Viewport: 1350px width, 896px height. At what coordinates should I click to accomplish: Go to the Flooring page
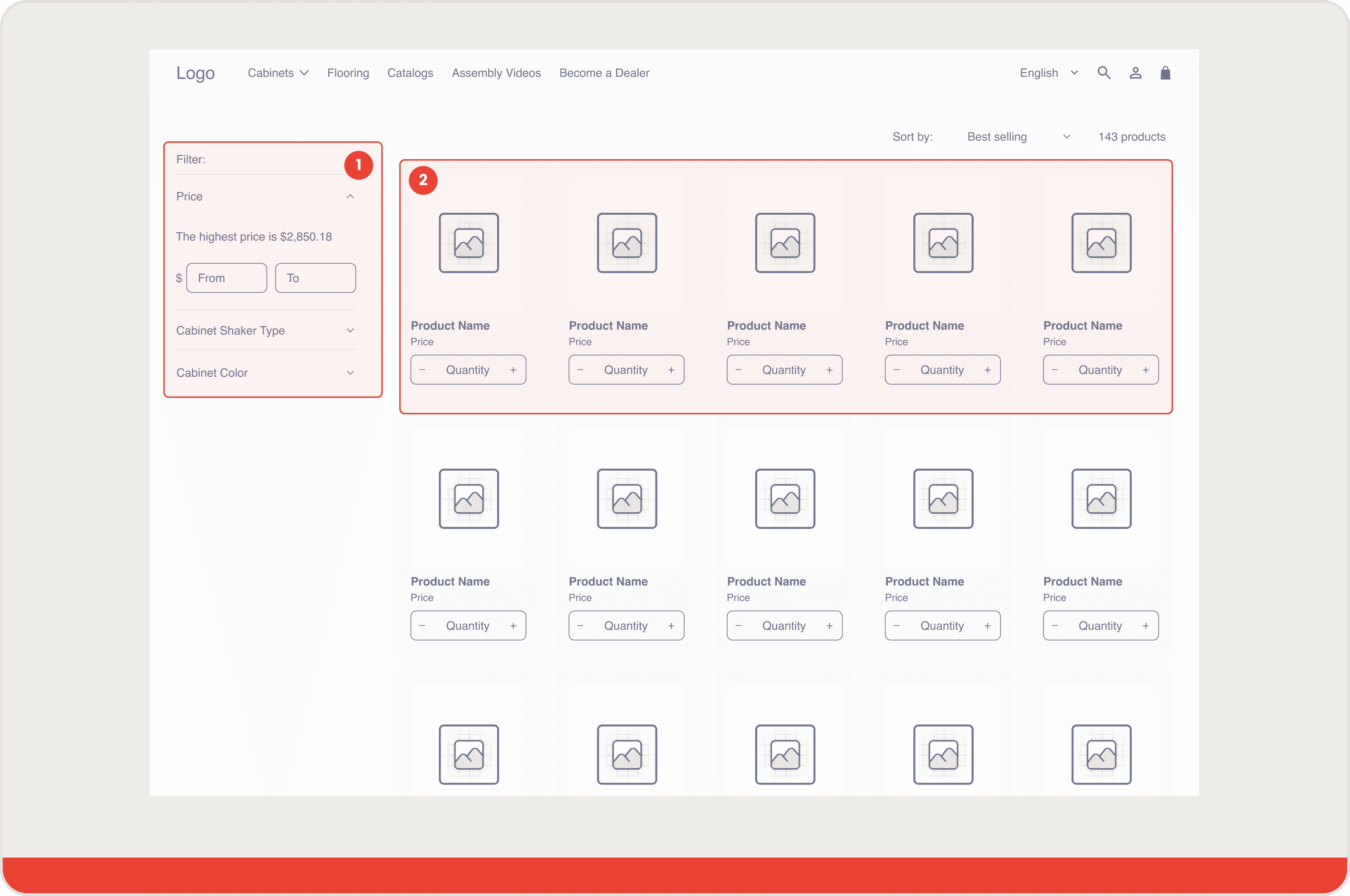click(348, 73)
